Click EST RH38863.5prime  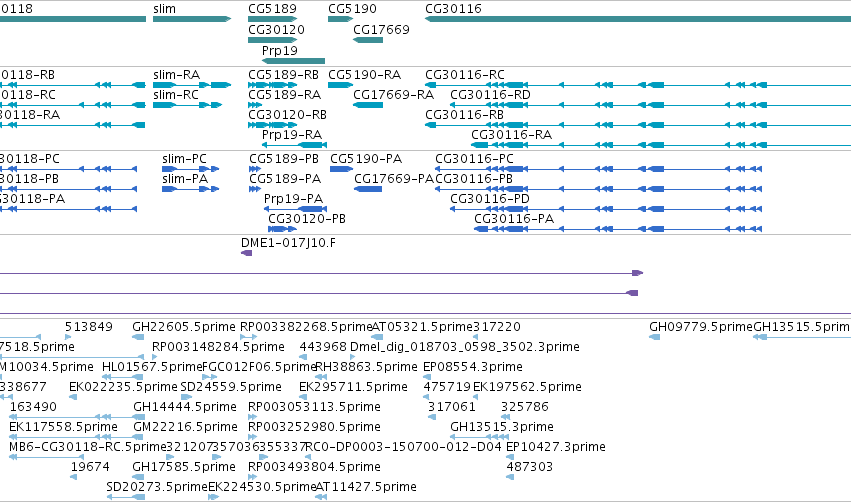pyautogui.click(x=366, y=367)
